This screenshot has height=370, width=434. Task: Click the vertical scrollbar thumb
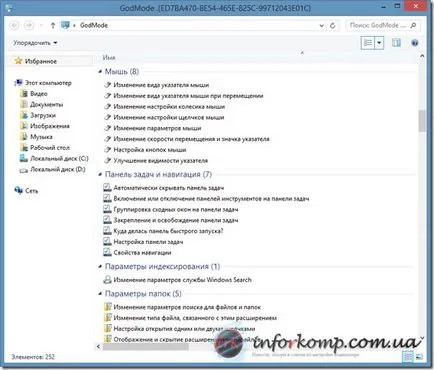422,121
